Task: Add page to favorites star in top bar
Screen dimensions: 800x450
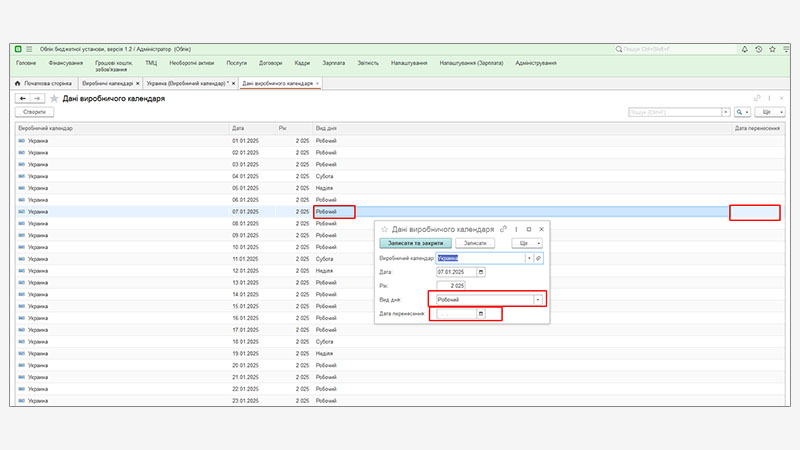Action: [771, 48]
